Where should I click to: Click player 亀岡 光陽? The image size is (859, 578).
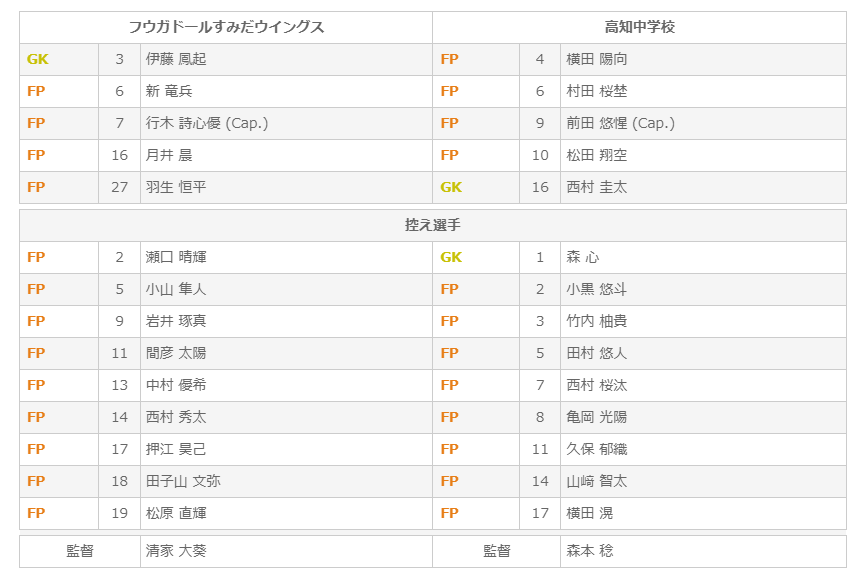(x=596, y=417)
